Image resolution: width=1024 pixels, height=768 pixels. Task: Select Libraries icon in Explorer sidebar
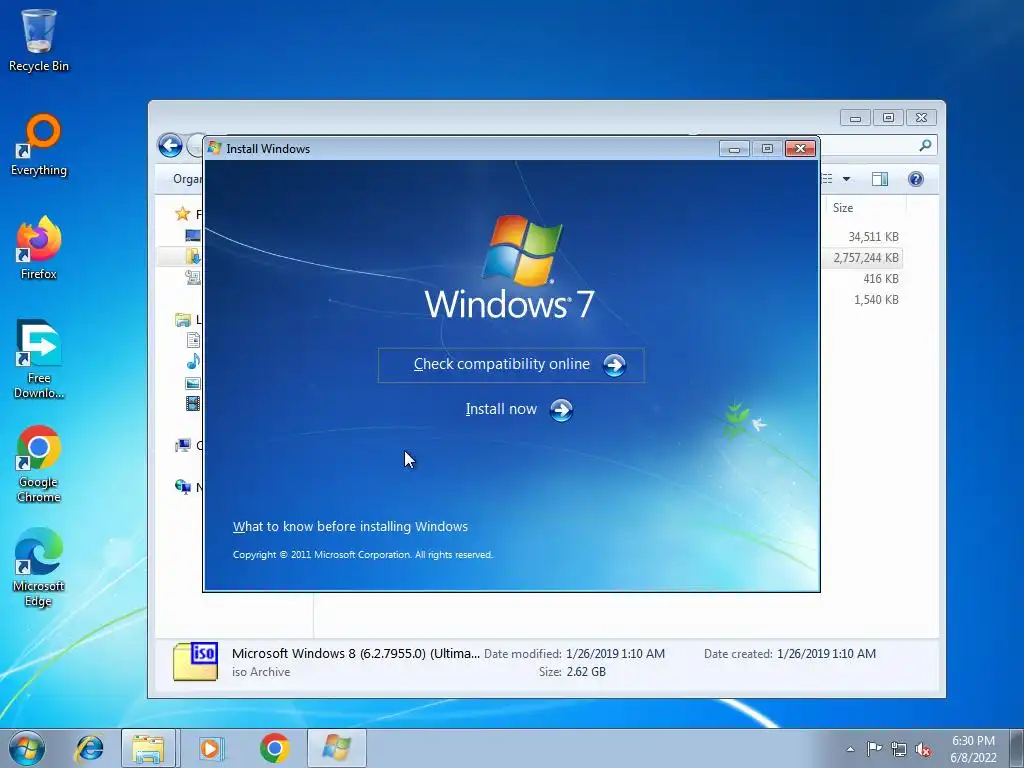pyautogui.click(x=183, y=319)
